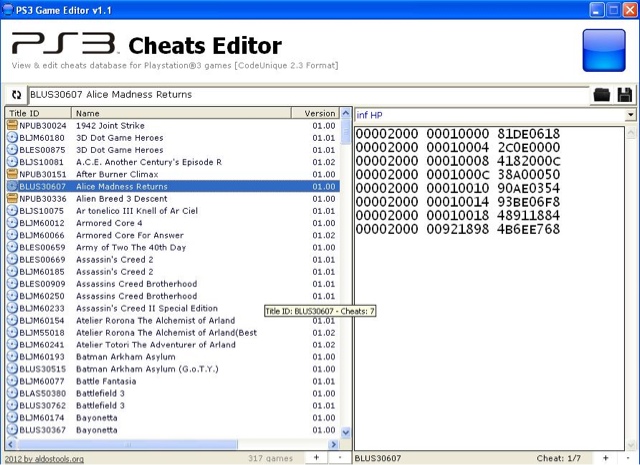This screenshot has height=465, width=640.
Task: Click the disc icon beside BLJM55018
Action: (13, 332)
